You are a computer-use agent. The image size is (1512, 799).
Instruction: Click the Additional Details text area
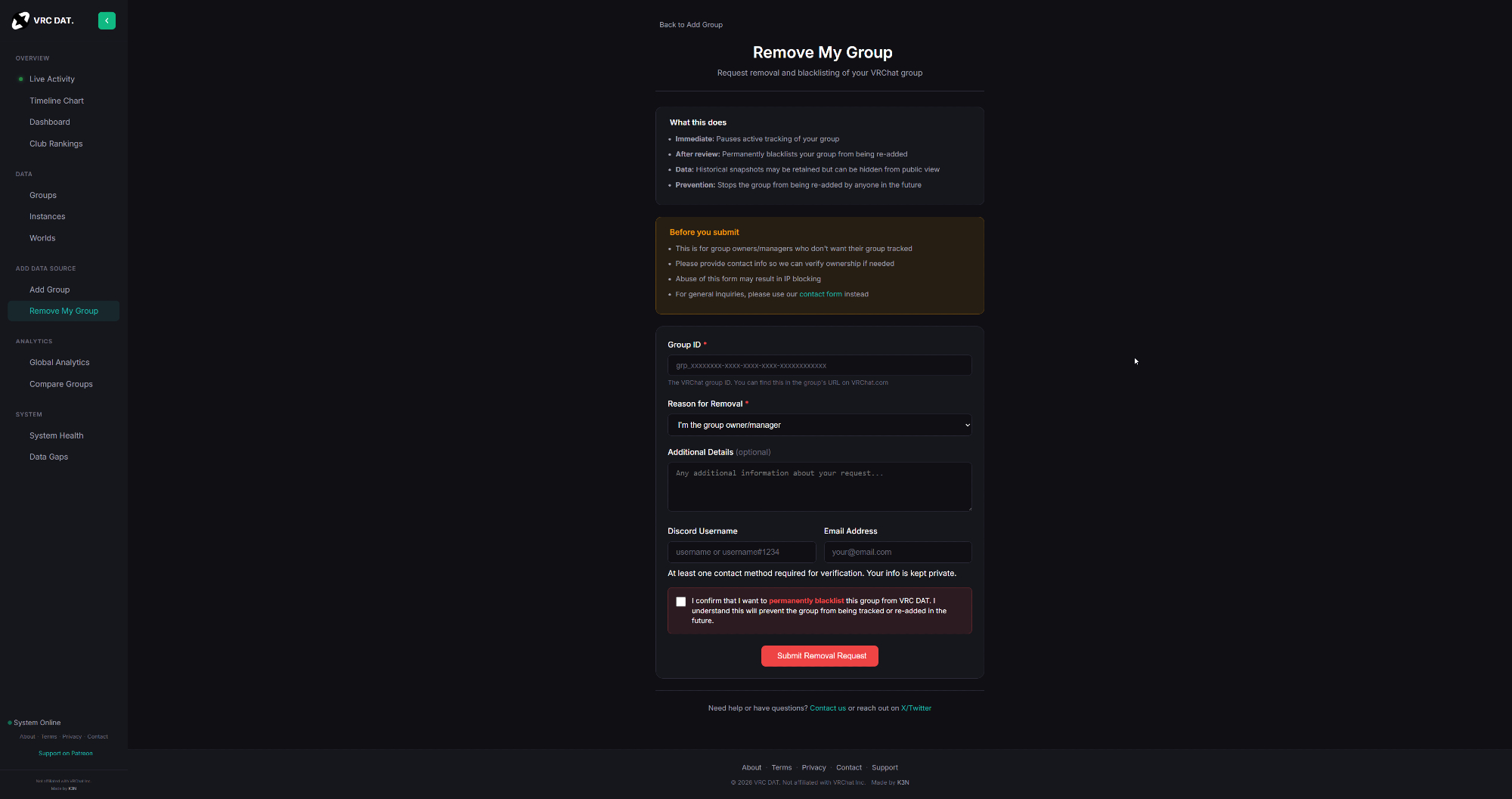coord(820,487)
